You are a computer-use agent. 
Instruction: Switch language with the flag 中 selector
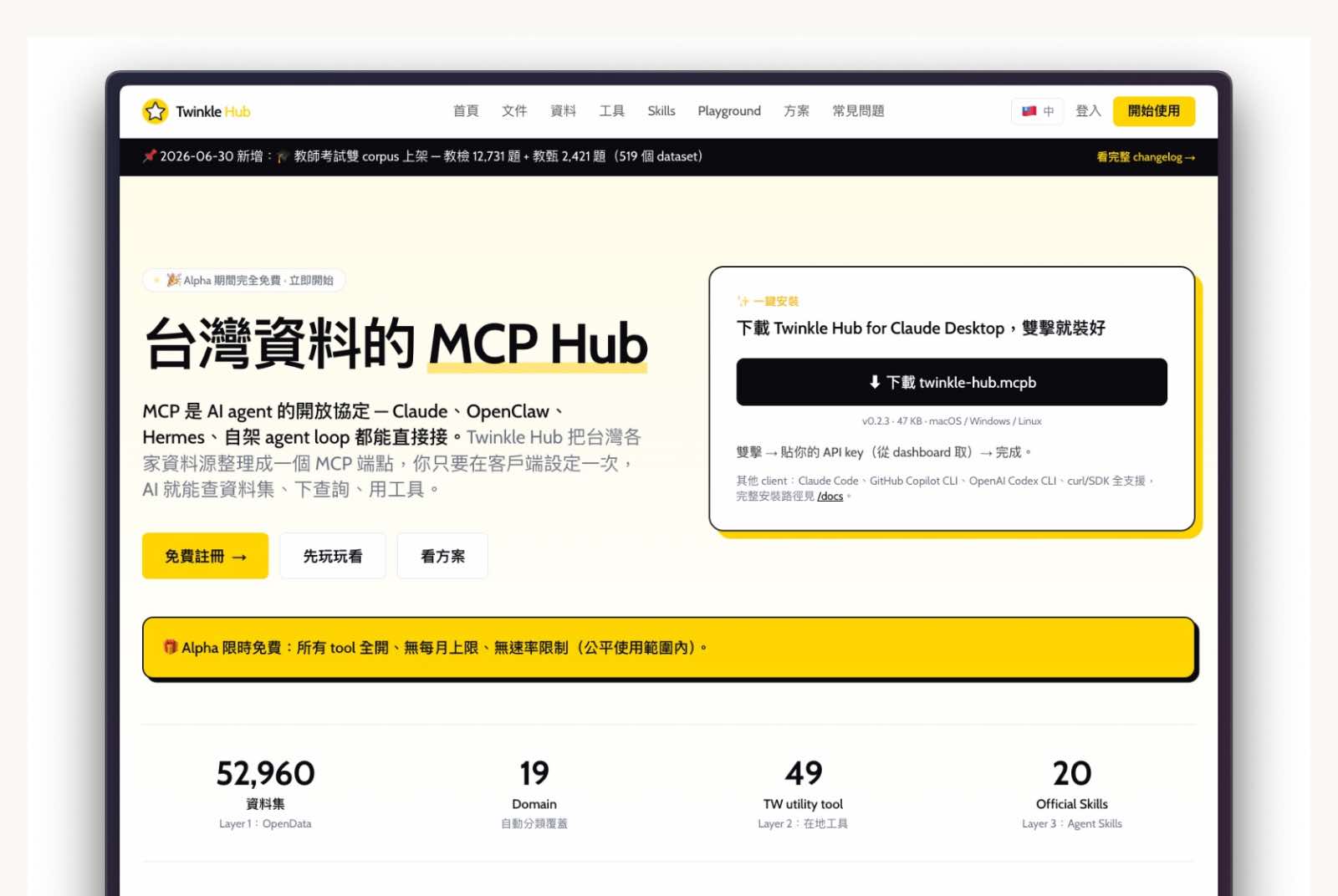tap(1038, 111)
